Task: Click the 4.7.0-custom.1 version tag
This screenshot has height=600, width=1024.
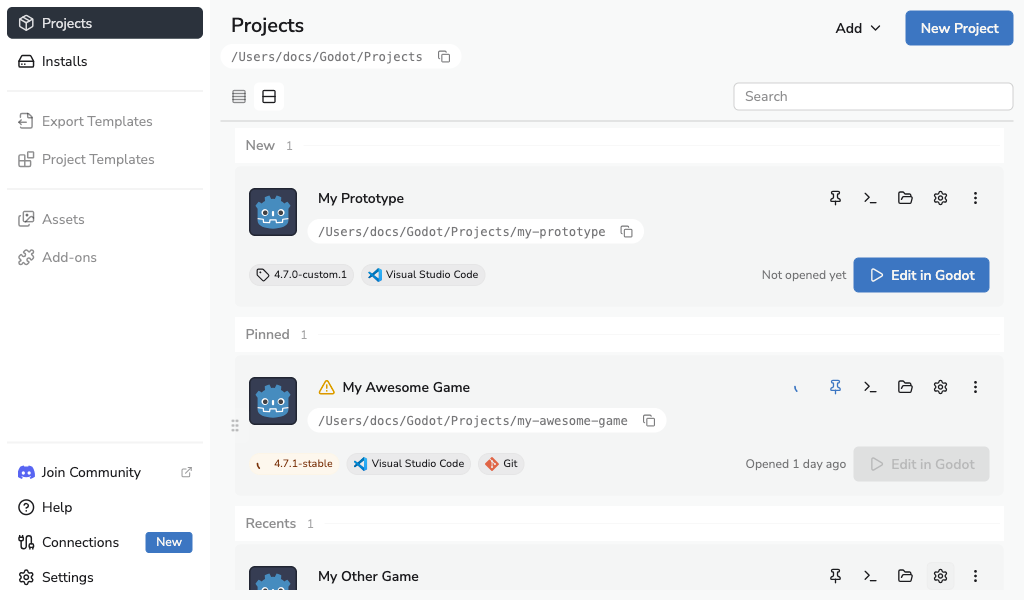Action: pyautogui.click(x=301, y=275)
